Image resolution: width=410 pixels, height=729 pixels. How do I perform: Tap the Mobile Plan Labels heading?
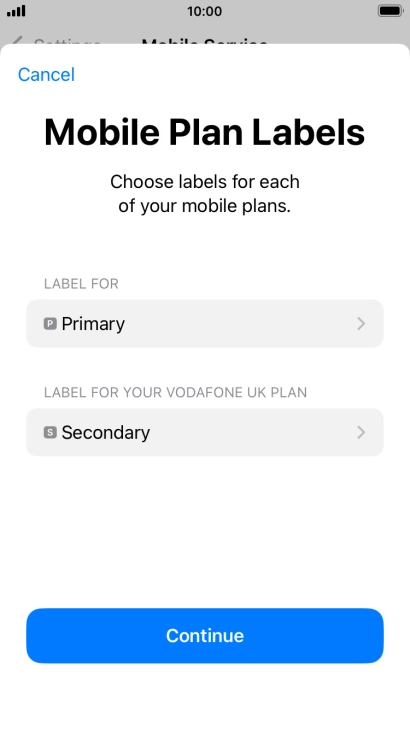205,132
